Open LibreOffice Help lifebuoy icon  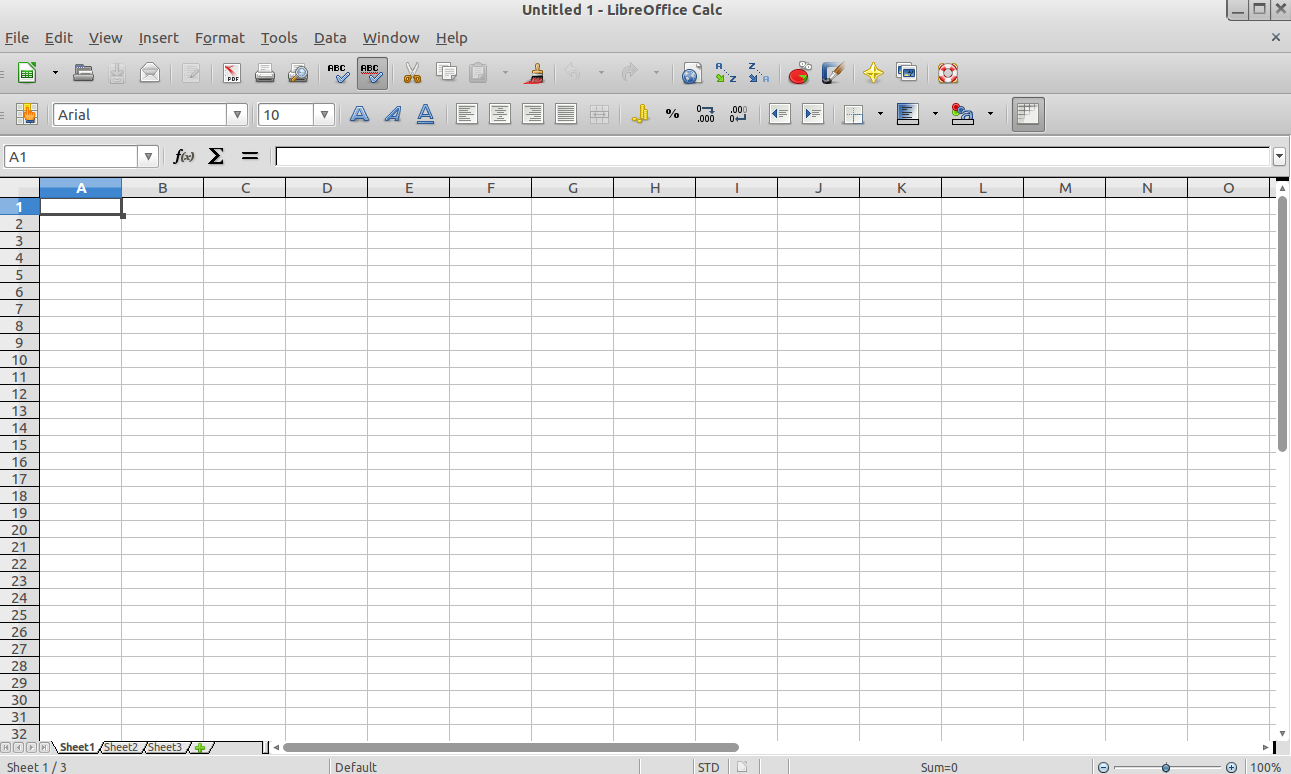(947, 73)
